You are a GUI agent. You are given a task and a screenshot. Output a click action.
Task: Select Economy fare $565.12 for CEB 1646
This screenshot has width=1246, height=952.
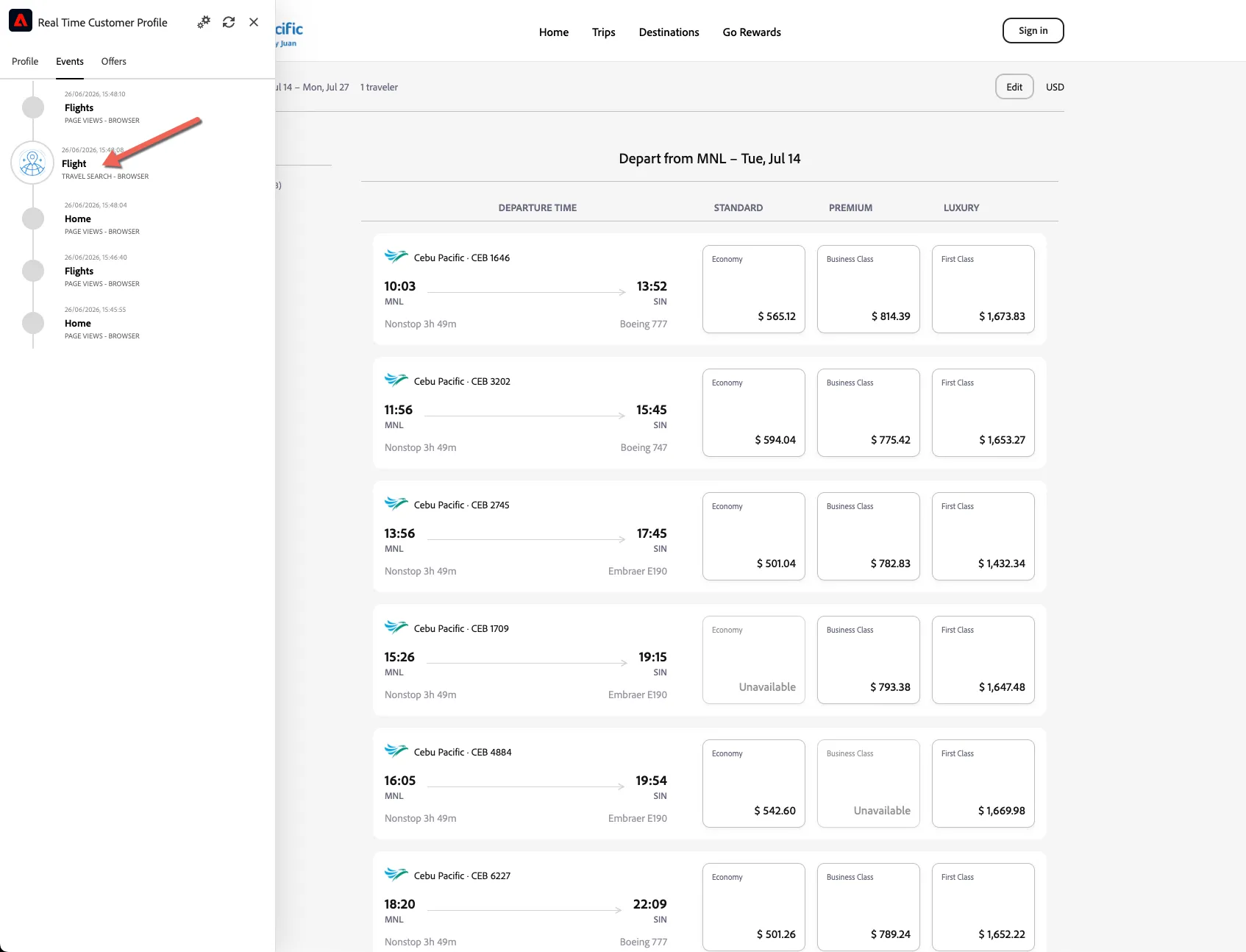(754, 289)
